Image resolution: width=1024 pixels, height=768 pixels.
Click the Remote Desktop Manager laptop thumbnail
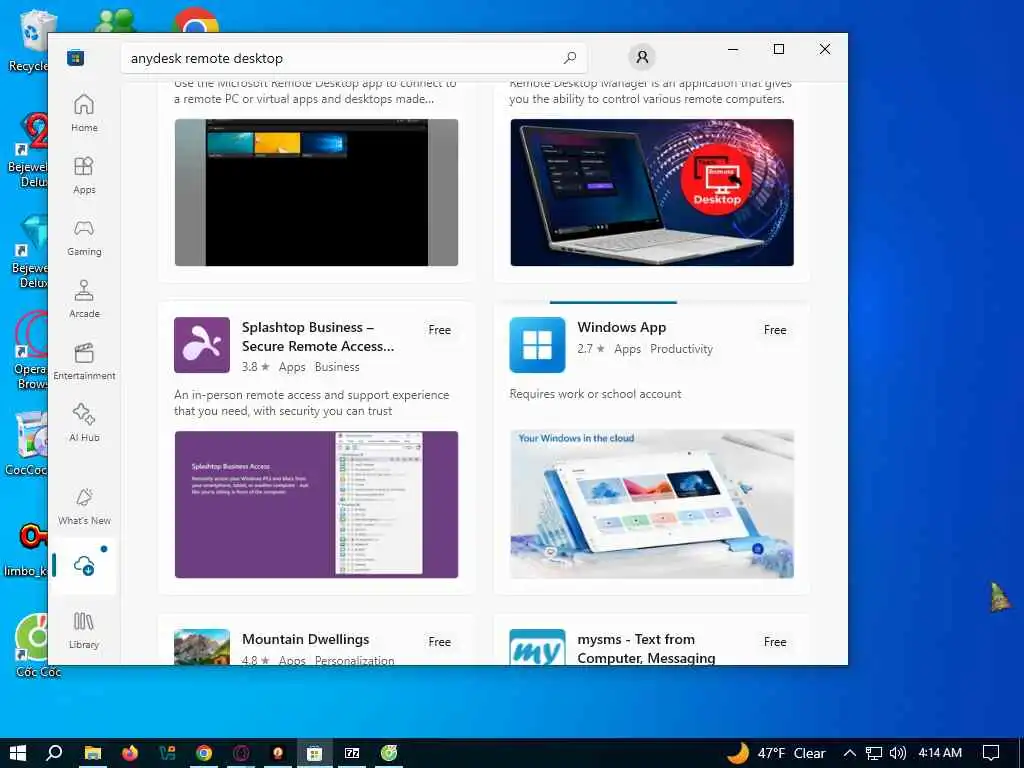click(652, 193)
